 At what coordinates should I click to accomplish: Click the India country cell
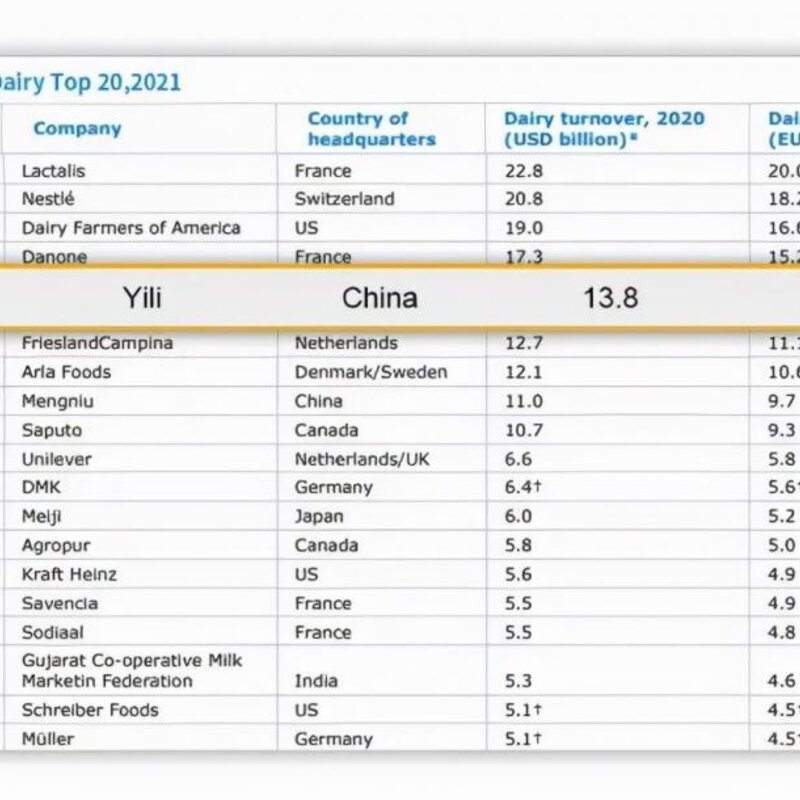point(317,682)
